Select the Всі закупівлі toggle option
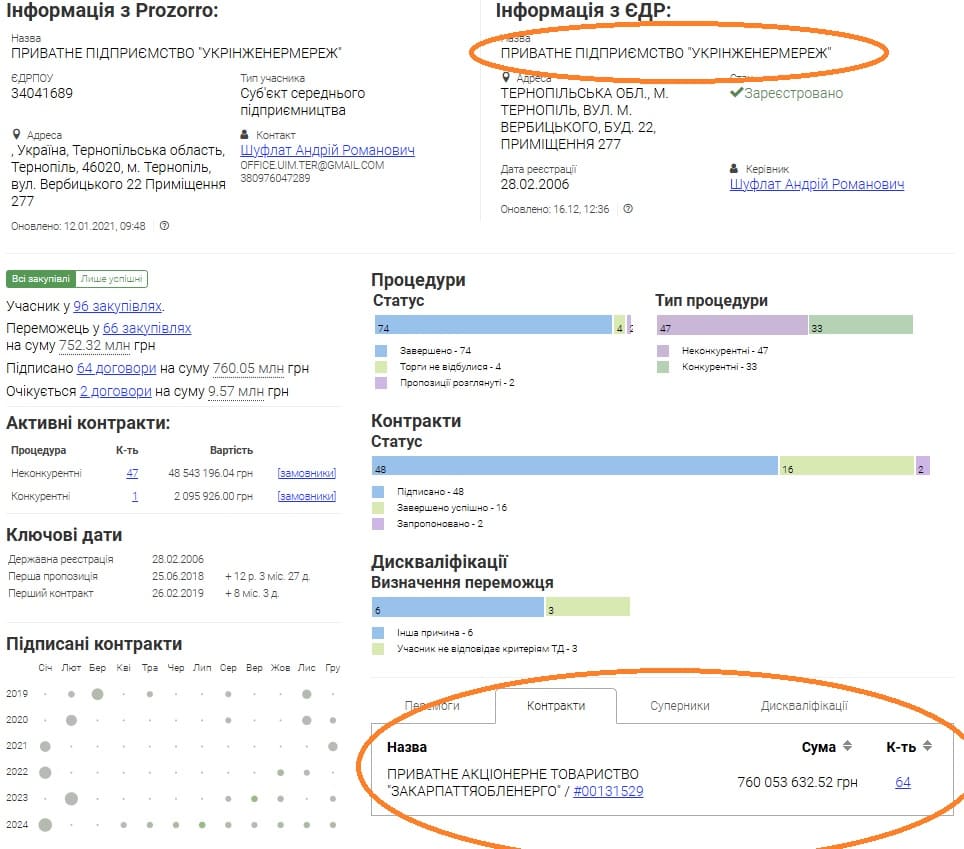This screenshot has height=849, width=964. 41,279
